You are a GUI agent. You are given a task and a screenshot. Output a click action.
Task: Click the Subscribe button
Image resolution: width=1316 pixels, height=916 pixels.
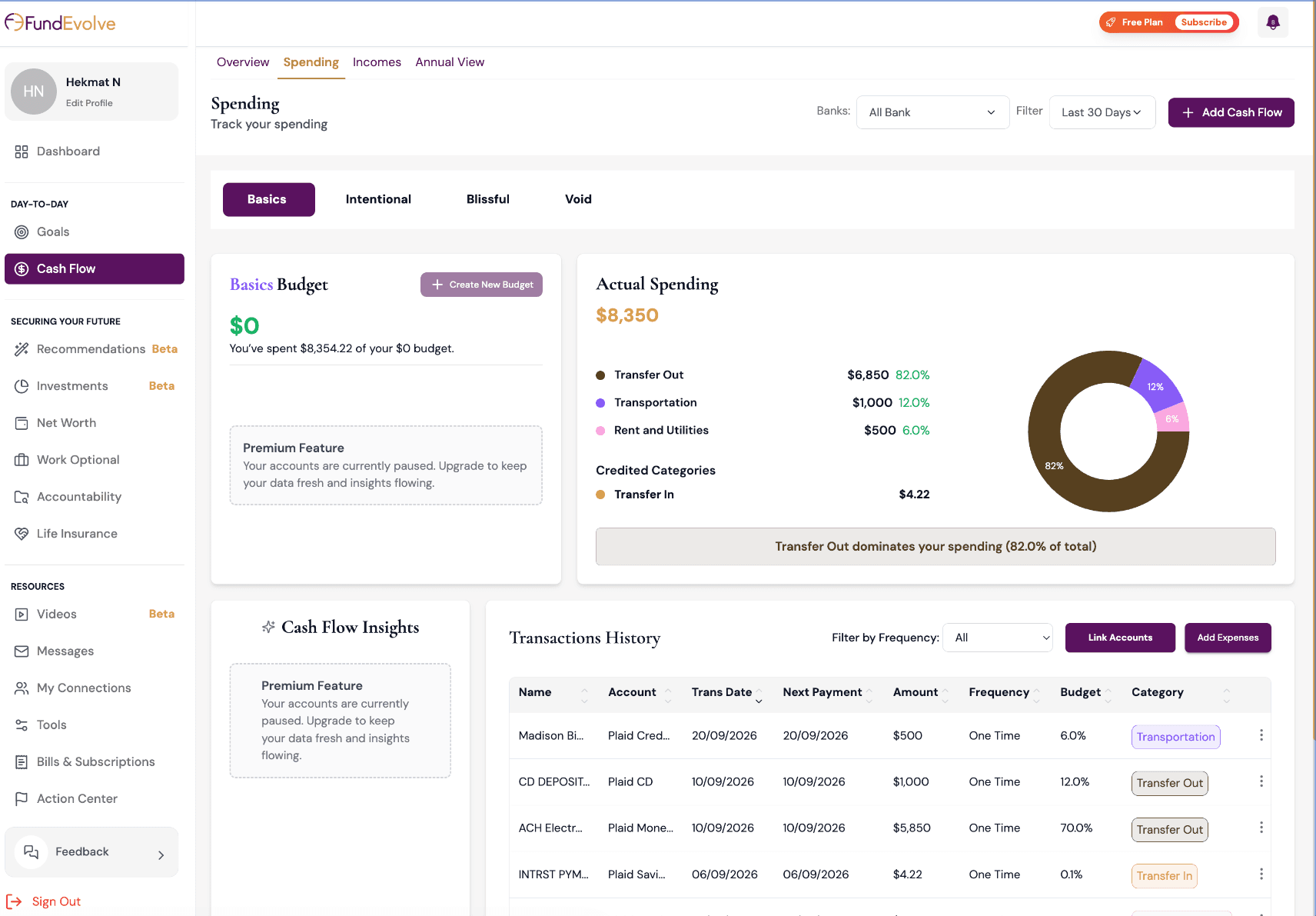[1204, 22]
